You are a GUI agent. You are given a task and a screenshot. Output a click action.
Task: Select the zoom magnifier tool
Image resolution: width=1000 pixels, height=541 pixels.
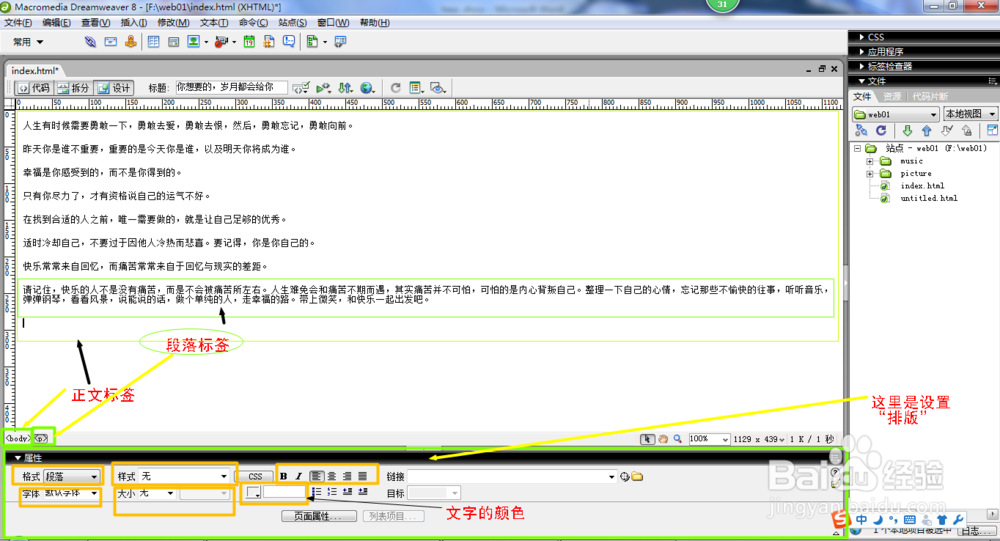click(677, 439)
